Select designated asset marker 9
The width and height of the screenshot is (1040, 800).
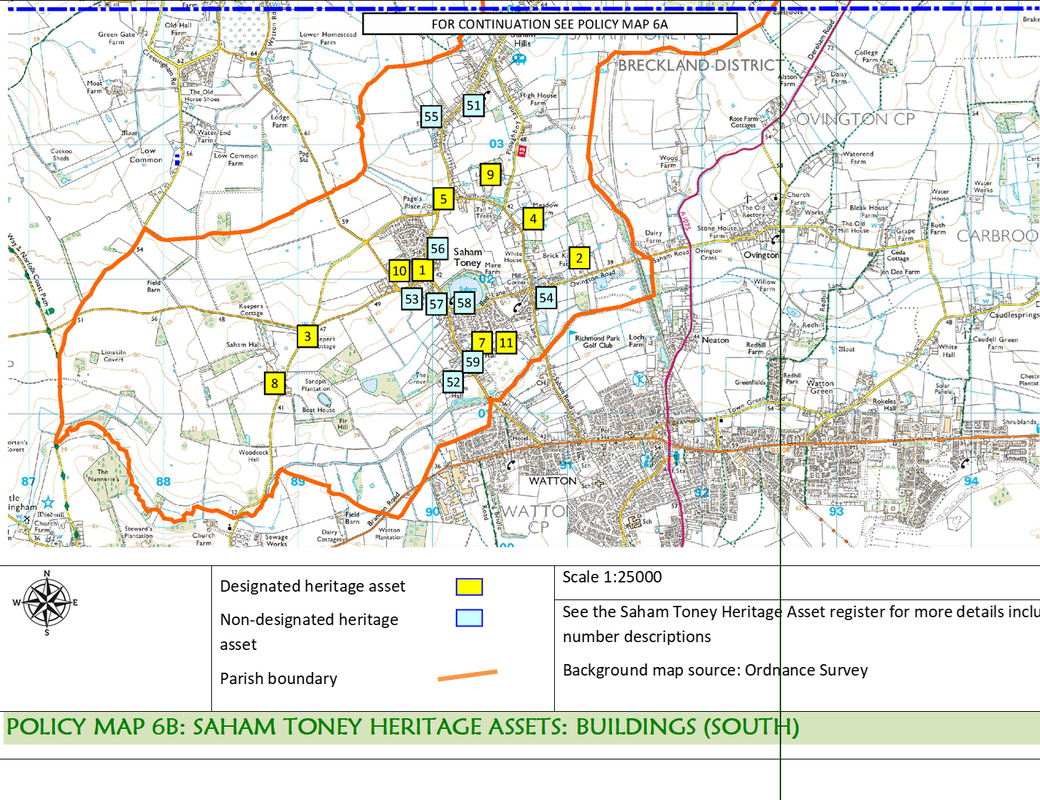pyautogui.click(x=490, y=174)
